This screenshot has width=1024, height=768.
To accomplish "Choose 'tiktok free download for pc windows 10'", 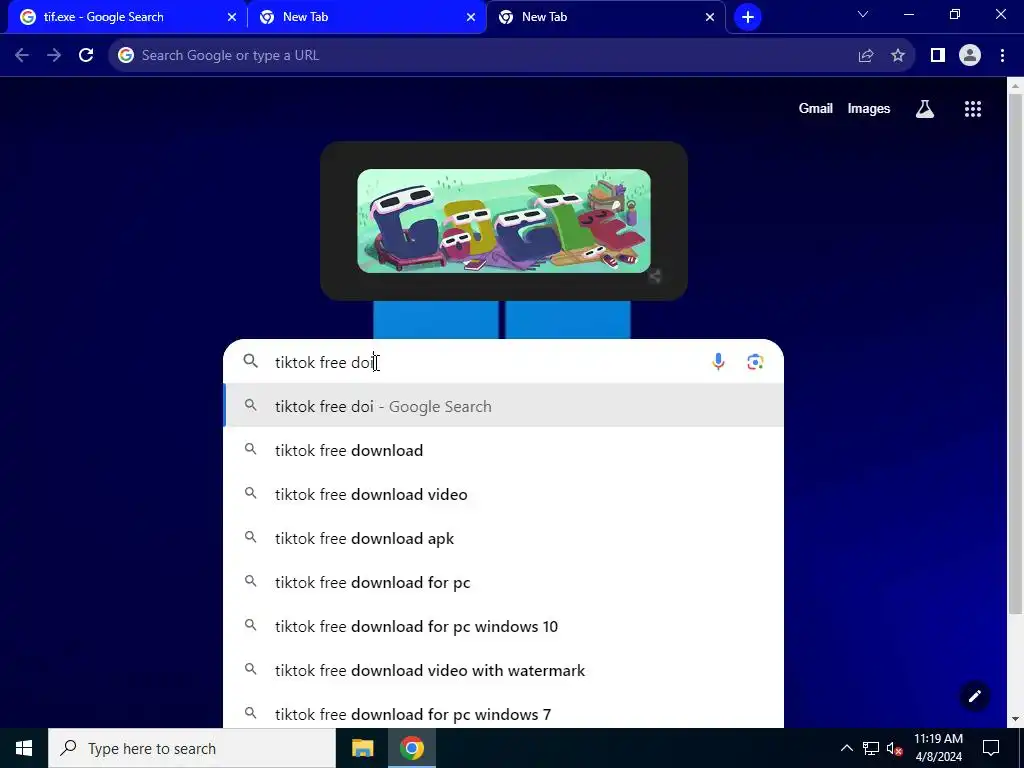I will [504, 627].
